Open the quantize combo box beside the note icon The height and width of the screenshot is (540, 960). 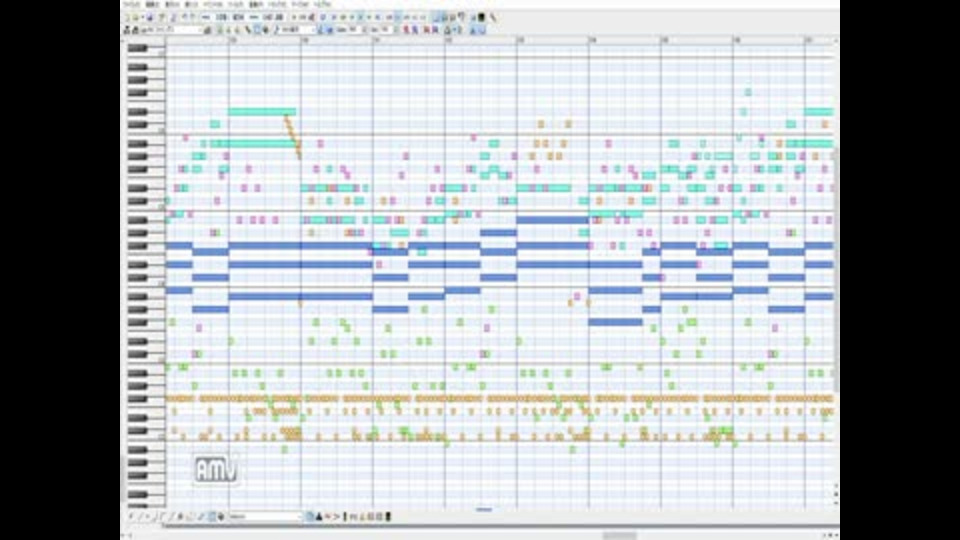click(298, 29)
